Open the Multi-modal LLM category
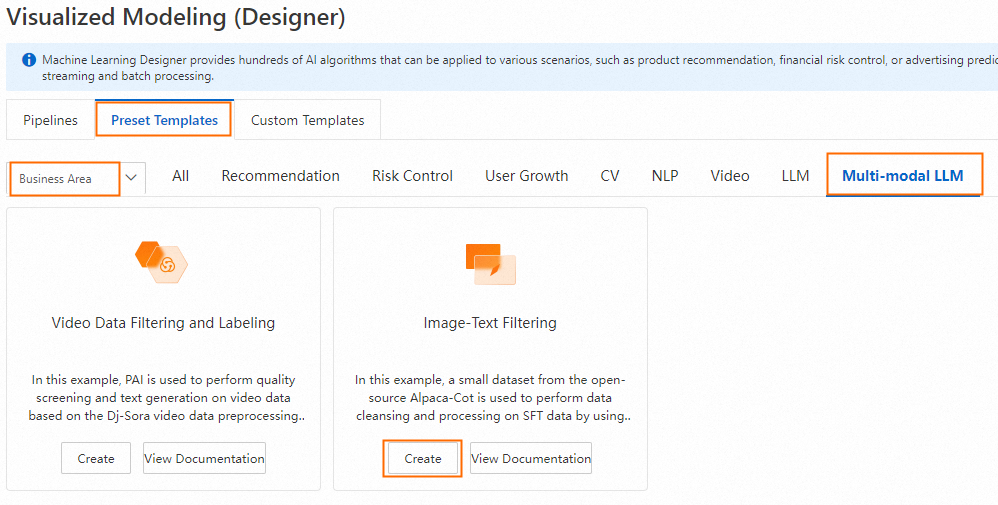 click(903, 176)
